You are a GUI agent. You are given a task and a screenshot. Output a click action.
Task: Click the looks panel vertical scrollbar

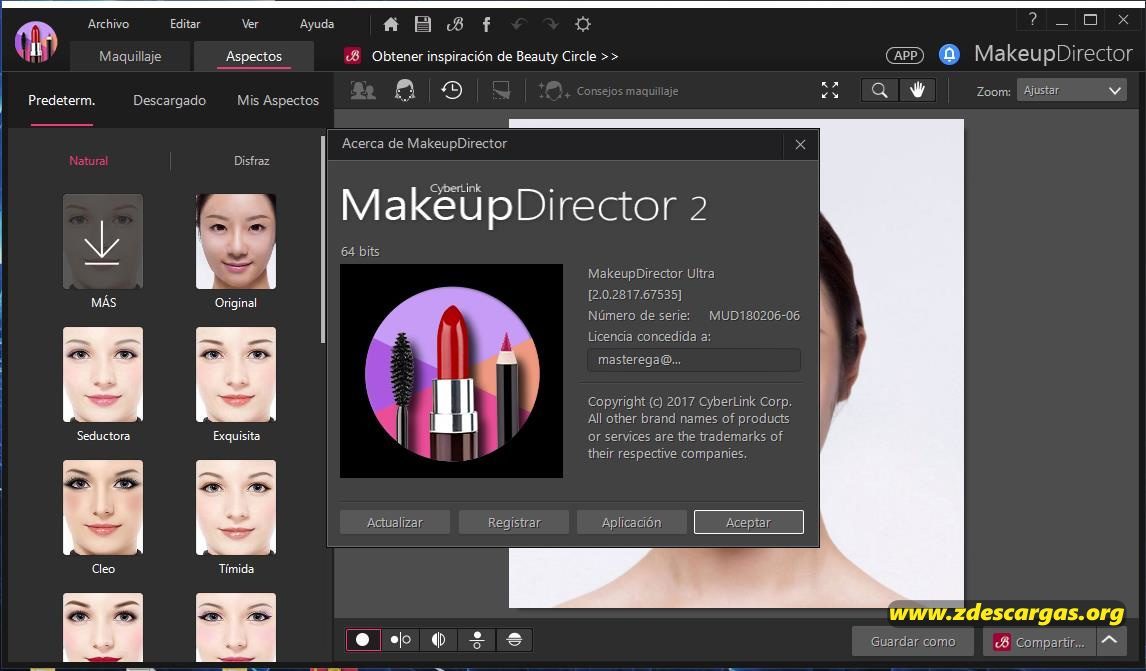coord(322,239)
